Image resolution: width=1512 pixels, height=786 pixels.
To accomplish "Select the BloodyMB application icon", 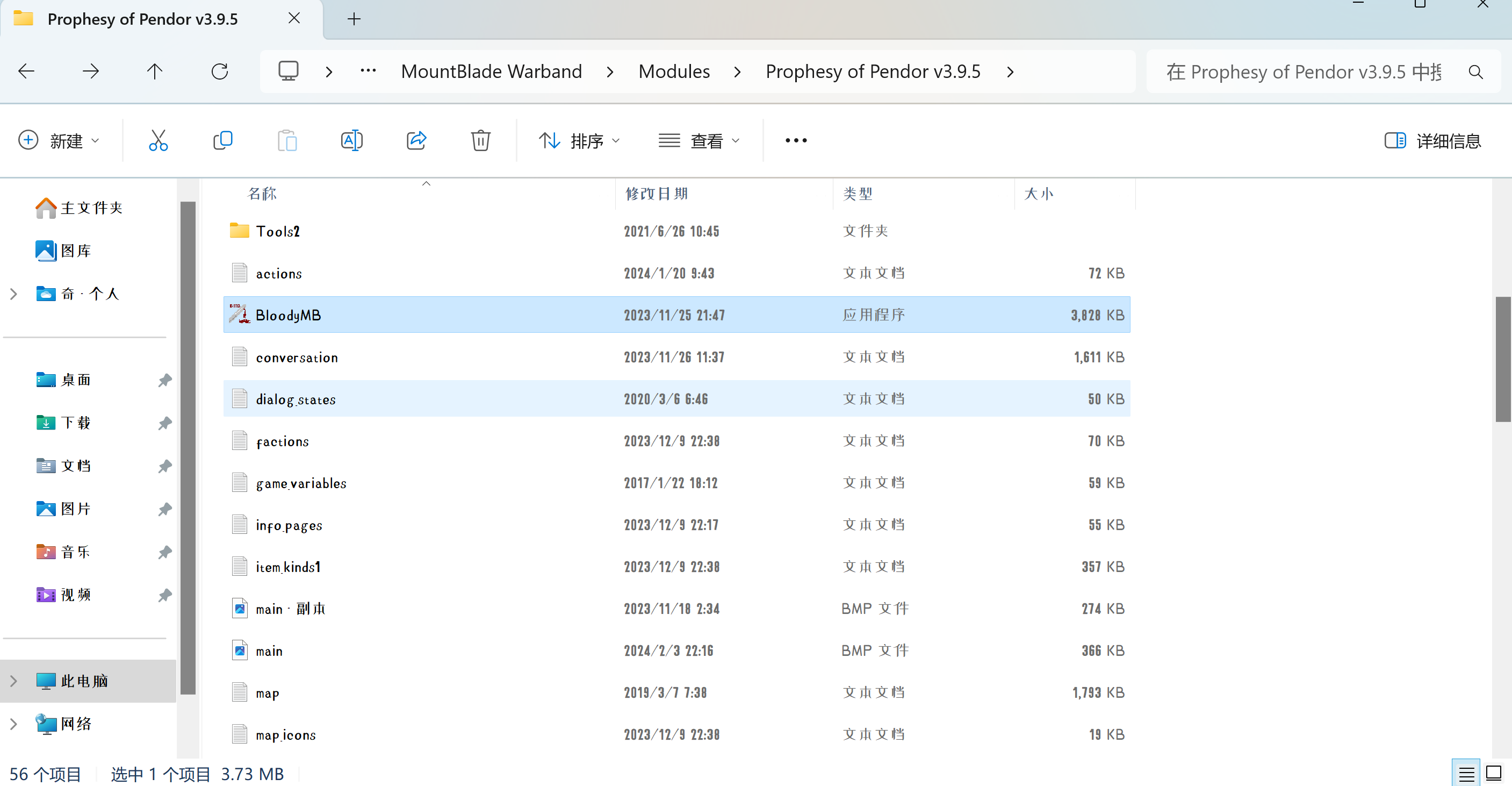I will [239, 315].
